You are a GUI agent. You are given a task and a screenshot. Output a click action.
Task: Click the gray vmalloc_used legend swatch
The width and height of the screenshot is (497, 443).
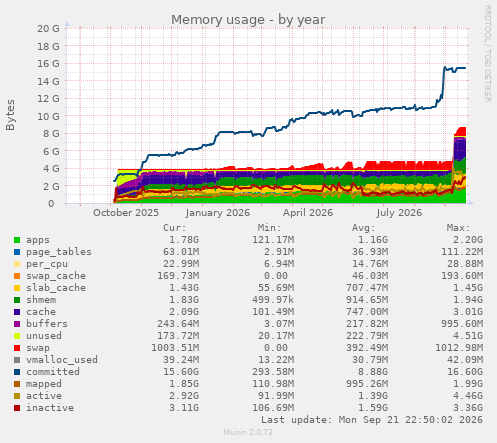pyautogui.click(x=17, y=360)
